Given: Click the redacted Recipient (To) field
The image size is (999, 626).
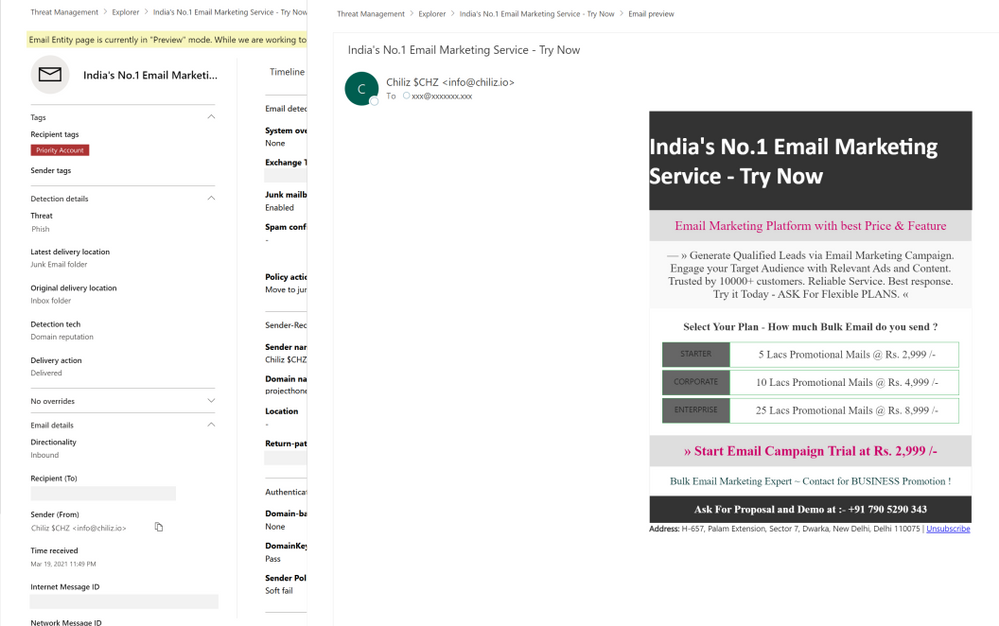Looking at the screenshot, I should [x=103, y=494].
